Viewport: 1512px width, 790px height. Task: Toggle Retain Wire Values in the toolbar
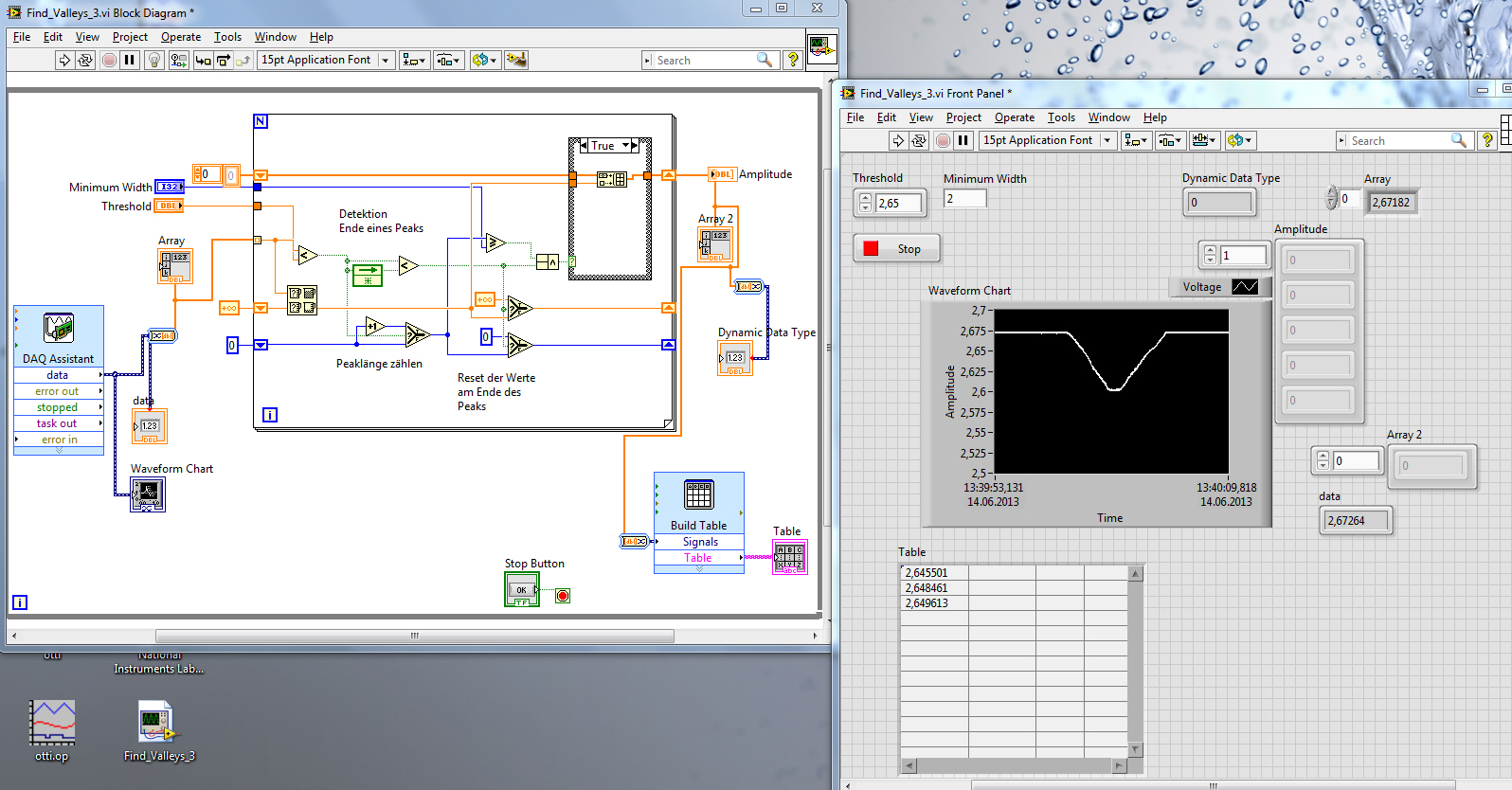coord(178,60)
